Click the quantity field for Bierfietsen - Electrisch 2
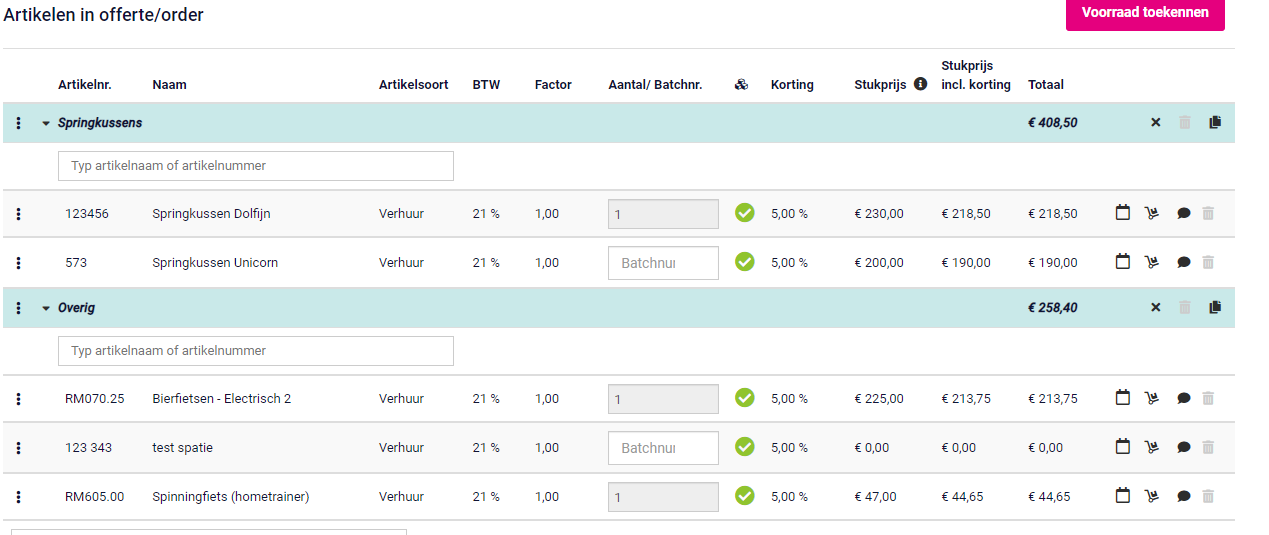This screenshot has width=1269, height=535. [x=663, y=399]
